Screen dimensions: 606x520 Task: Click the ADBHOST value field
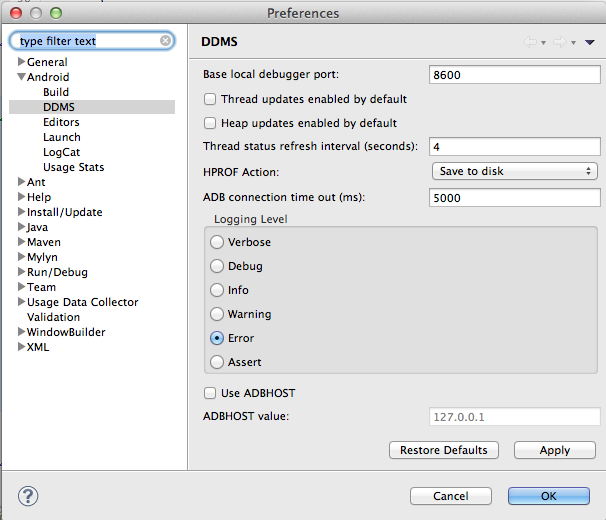[514, 417]
